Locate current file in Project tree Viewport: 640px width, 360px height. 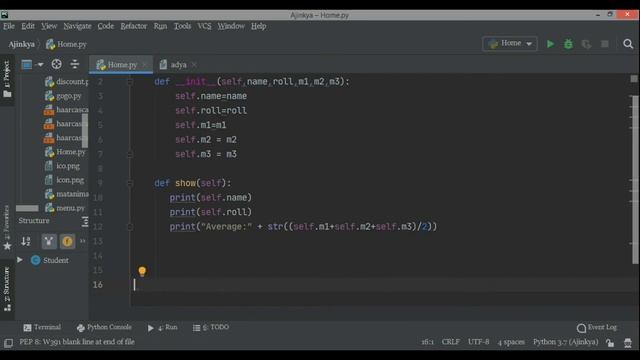56,64
